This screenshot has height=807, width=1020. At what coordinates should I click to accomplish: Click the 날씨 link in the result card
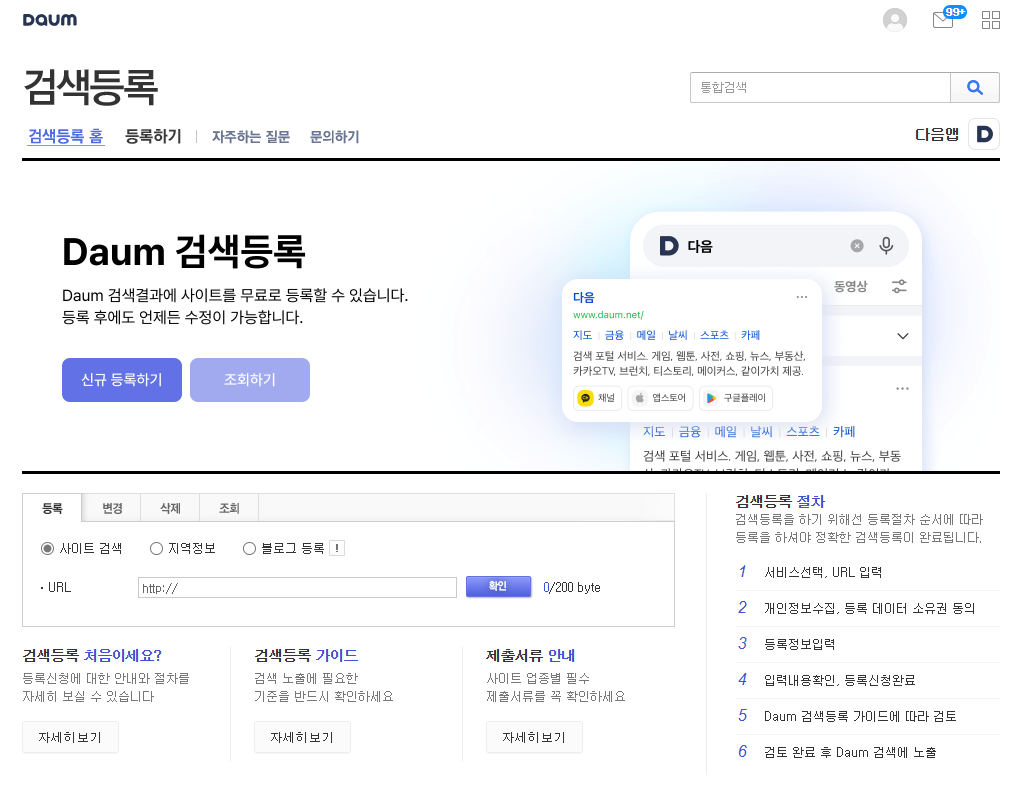coord(678,335)
